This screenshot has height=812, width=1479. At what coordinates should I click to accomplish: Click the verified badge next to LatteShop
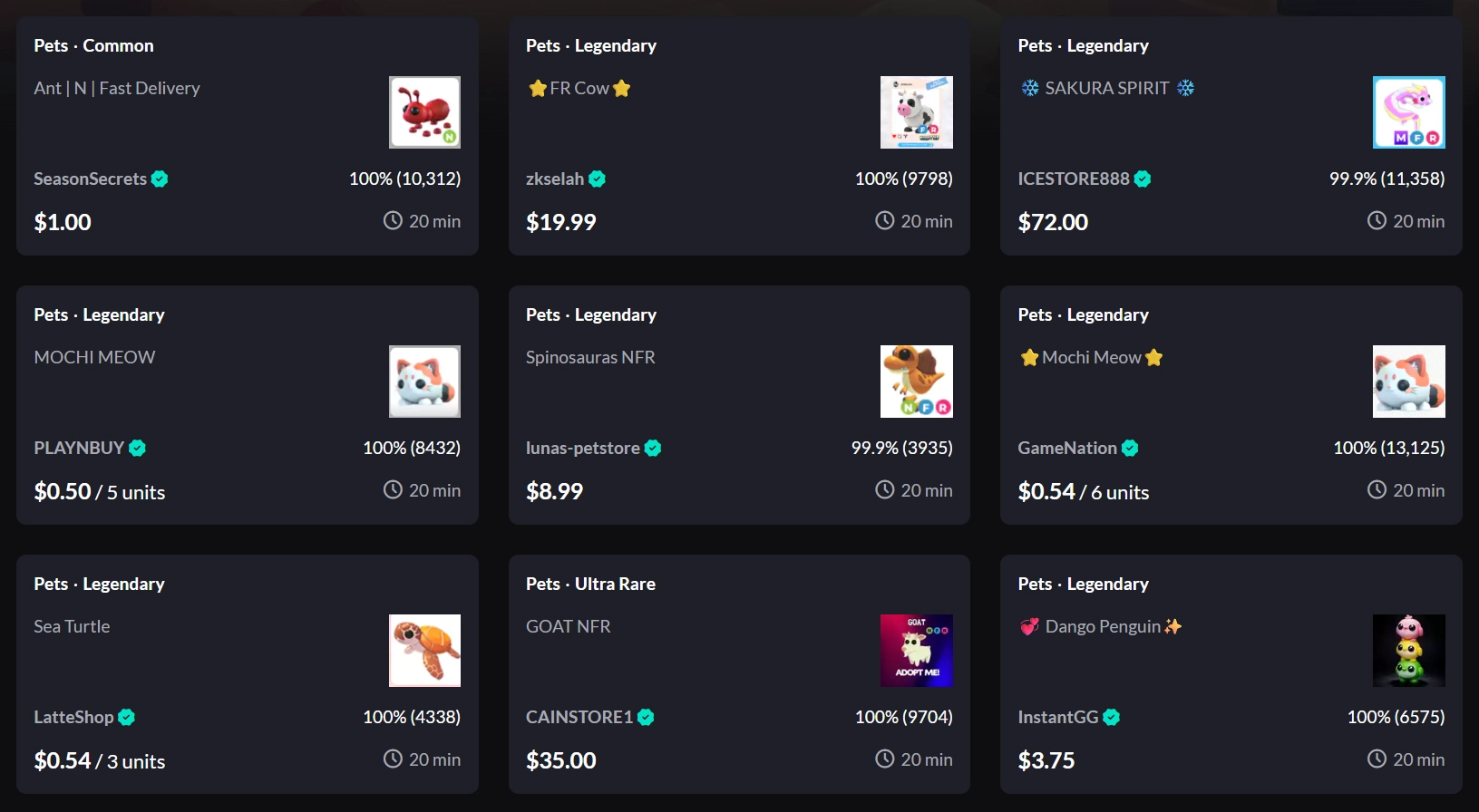tap(126, 717)
